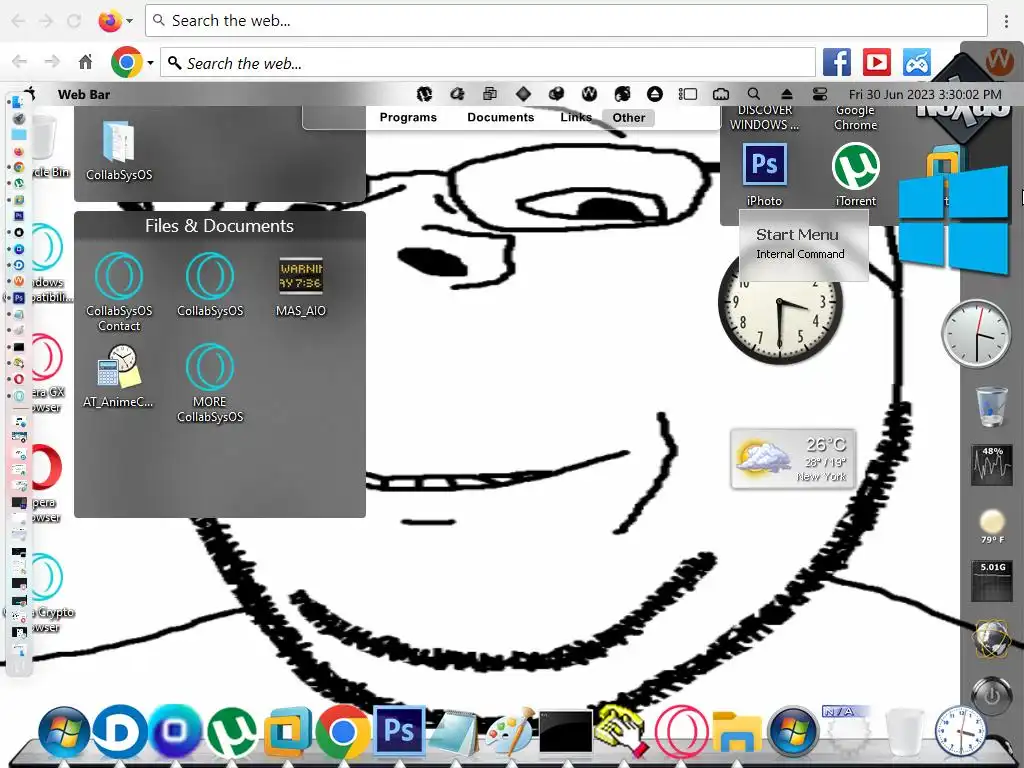Open iPhoto Photoshop shortcut
Screen dimensions: 1024x768
click(x=764, y=175)
